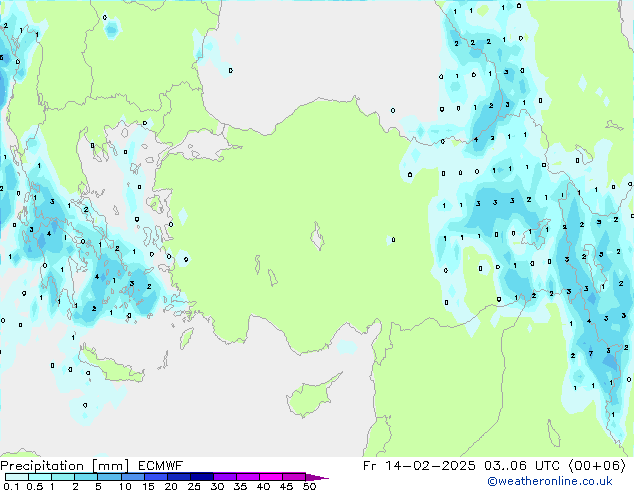
Task: Click the '50' legend scale label
Action: pos(309,486)
